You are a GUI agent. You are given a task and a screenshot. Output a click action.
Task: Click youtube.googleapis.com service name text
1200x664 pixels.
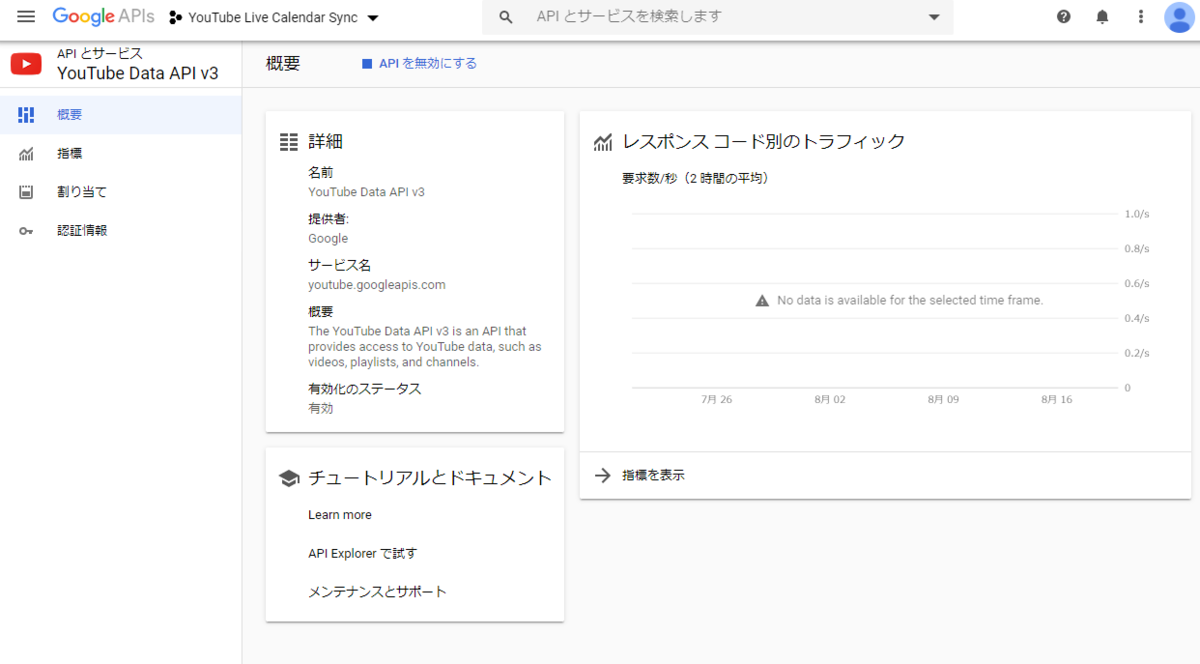click(377, 285)
